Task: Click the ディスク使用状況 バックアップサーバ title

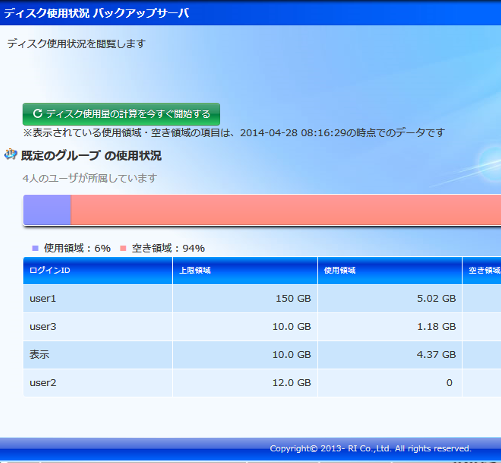Action: pos(96,13)
